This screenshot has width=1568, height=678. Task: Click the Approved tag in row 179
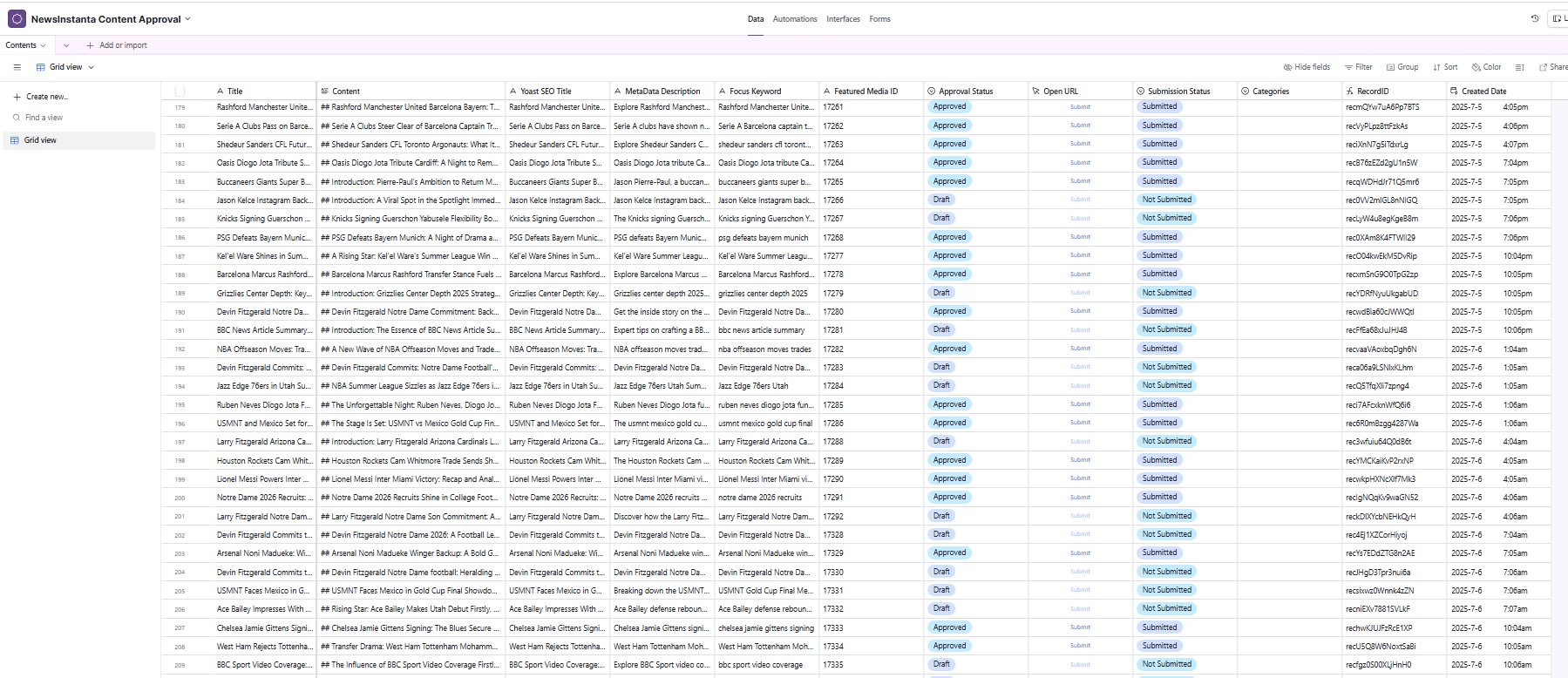(x=949, y=107)
